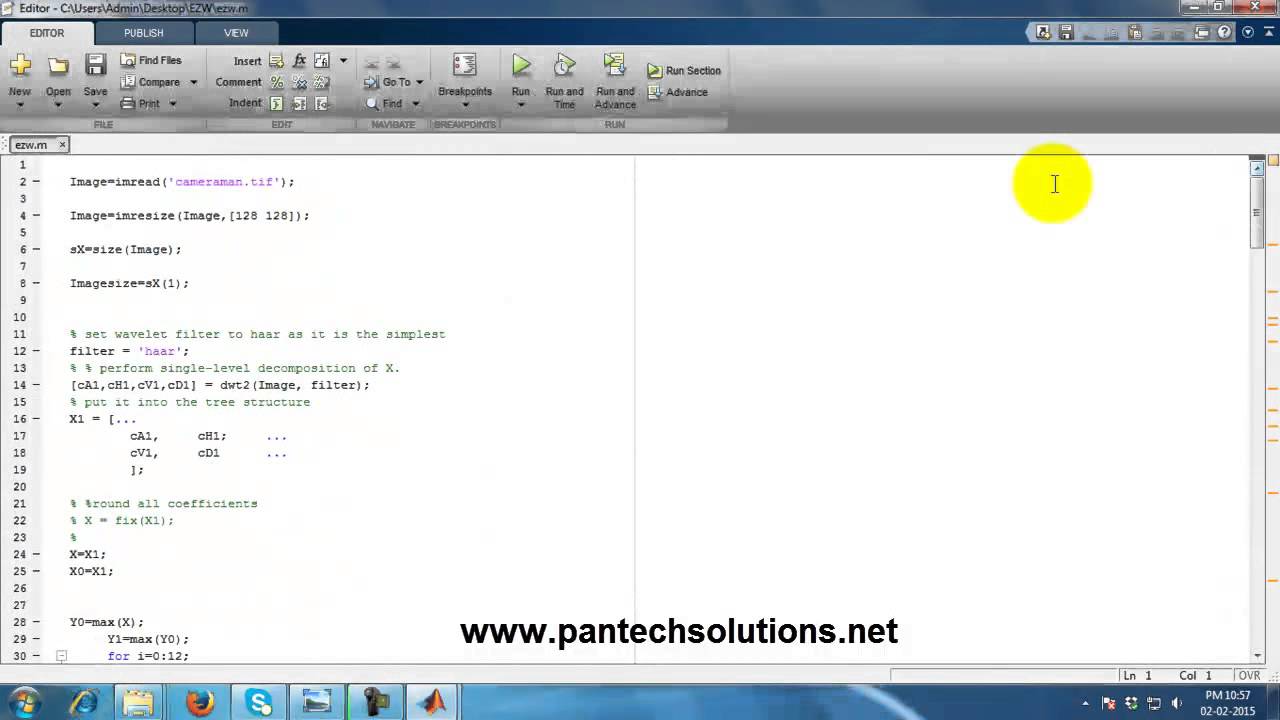Image resolution: width=1280 pixels, height=720 pixels.
Task: Open the Save dropdown arrow
Action: [x=95, y=104]
